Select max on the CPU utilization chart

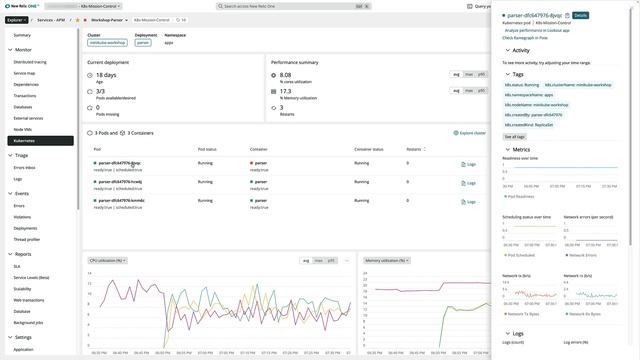[319, 260]
